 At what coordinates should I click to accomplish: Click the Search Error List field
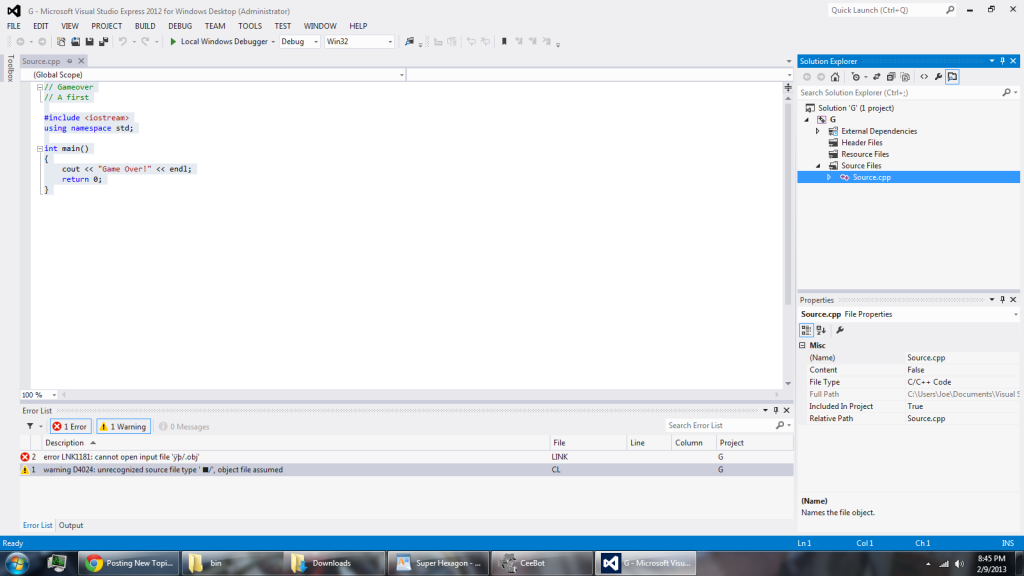coord(721,426)
